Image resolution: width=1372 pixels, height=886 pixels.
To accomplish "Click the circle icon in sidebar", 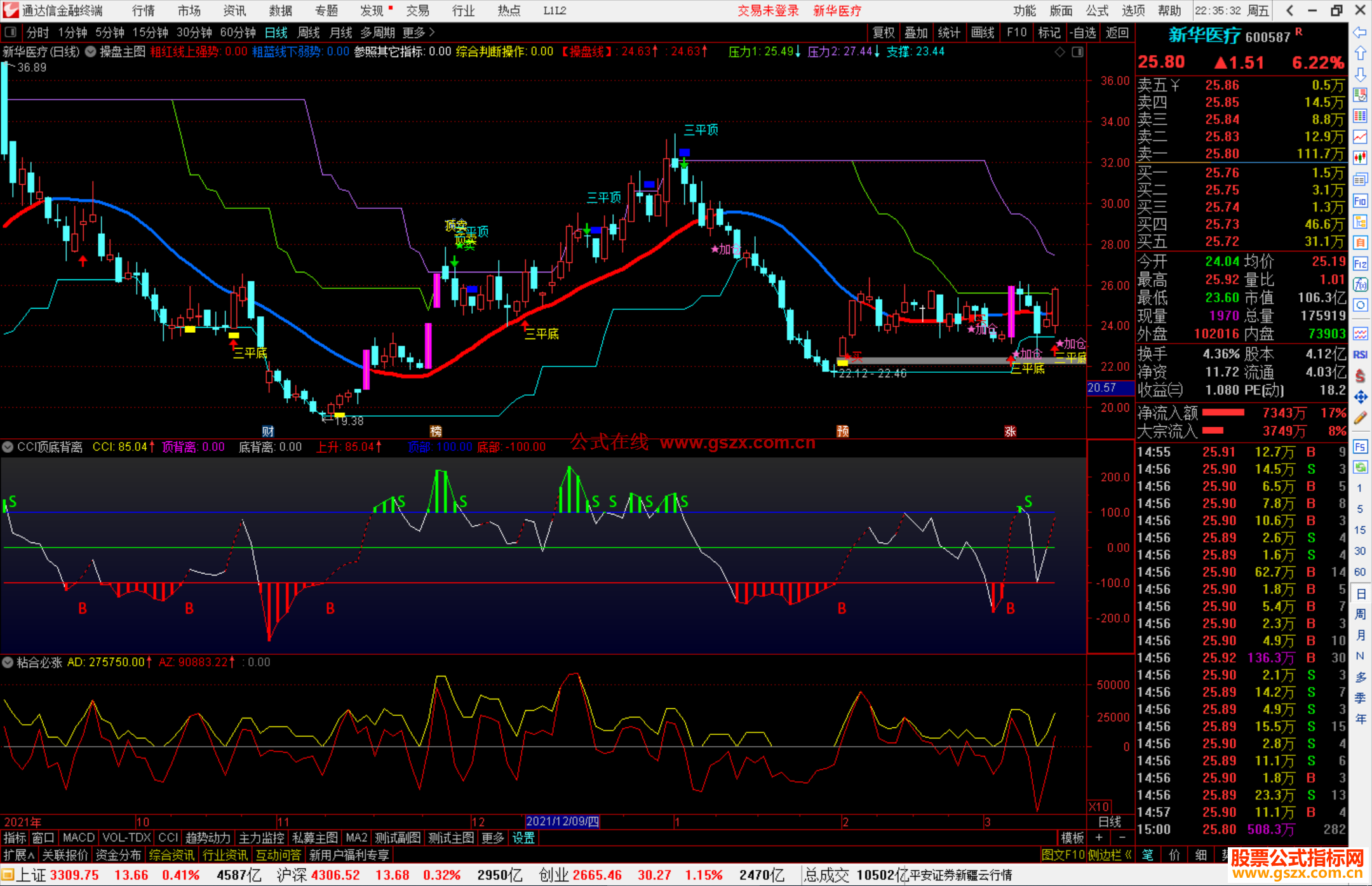I will point(1360,305).
